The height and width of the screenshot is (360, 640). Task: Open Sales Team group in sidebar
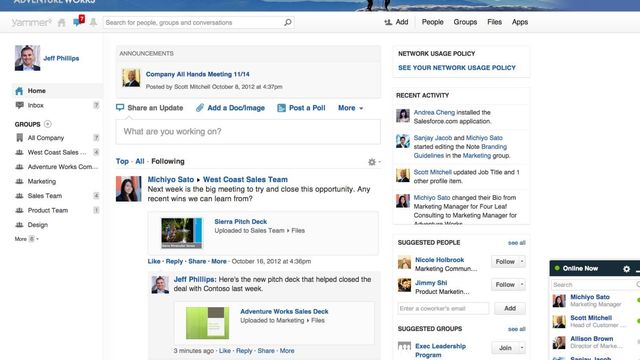tap(44, 196)
